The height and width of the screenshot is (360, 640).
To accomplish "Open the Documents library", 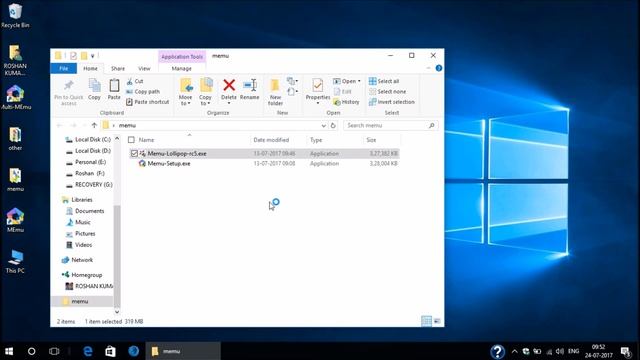I will point(85,211).
